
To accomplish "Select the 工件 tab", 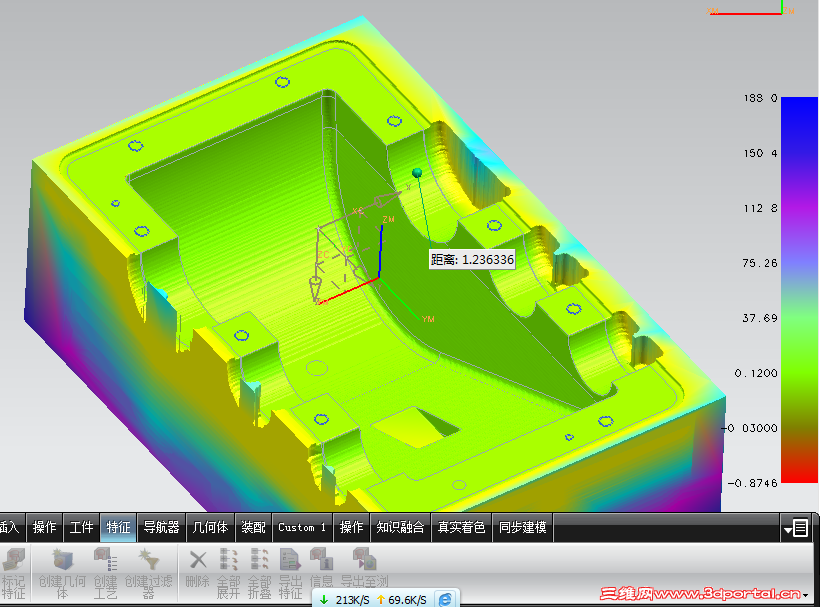I will pyautogui.click(x=82, y=527).
